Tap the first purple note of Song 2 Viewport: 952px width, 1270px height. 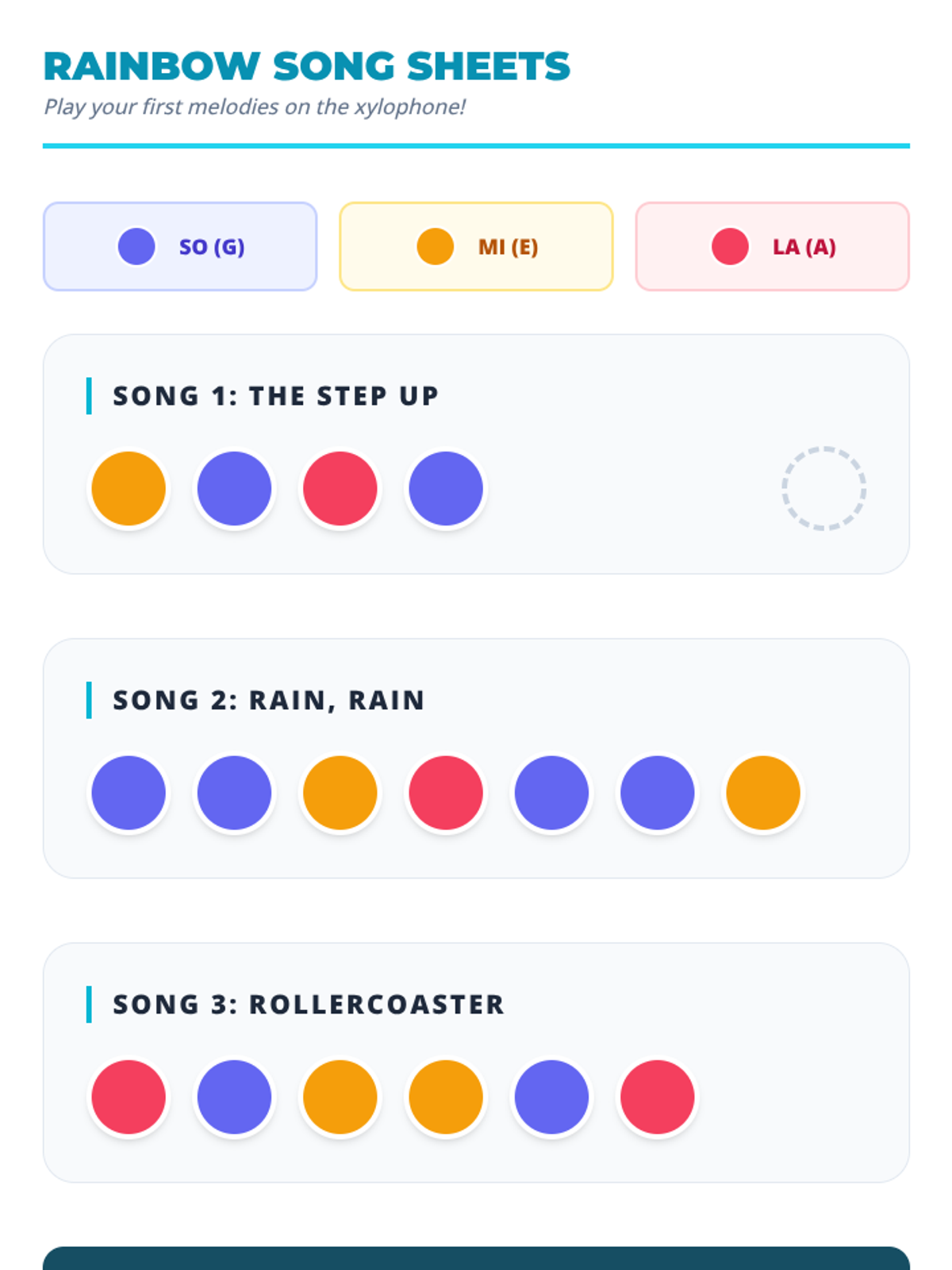point(129,792)
